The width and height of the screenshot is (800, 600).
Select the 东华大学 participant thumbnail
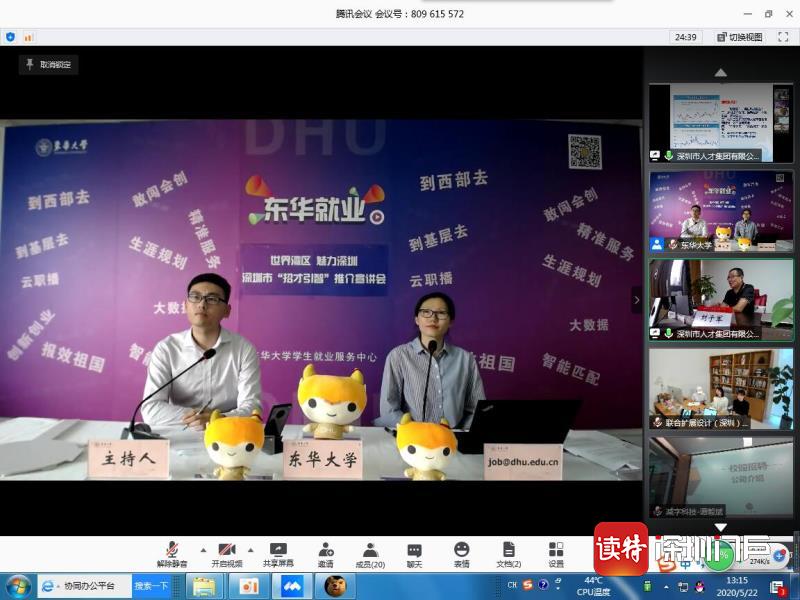(x=720, y=211)
